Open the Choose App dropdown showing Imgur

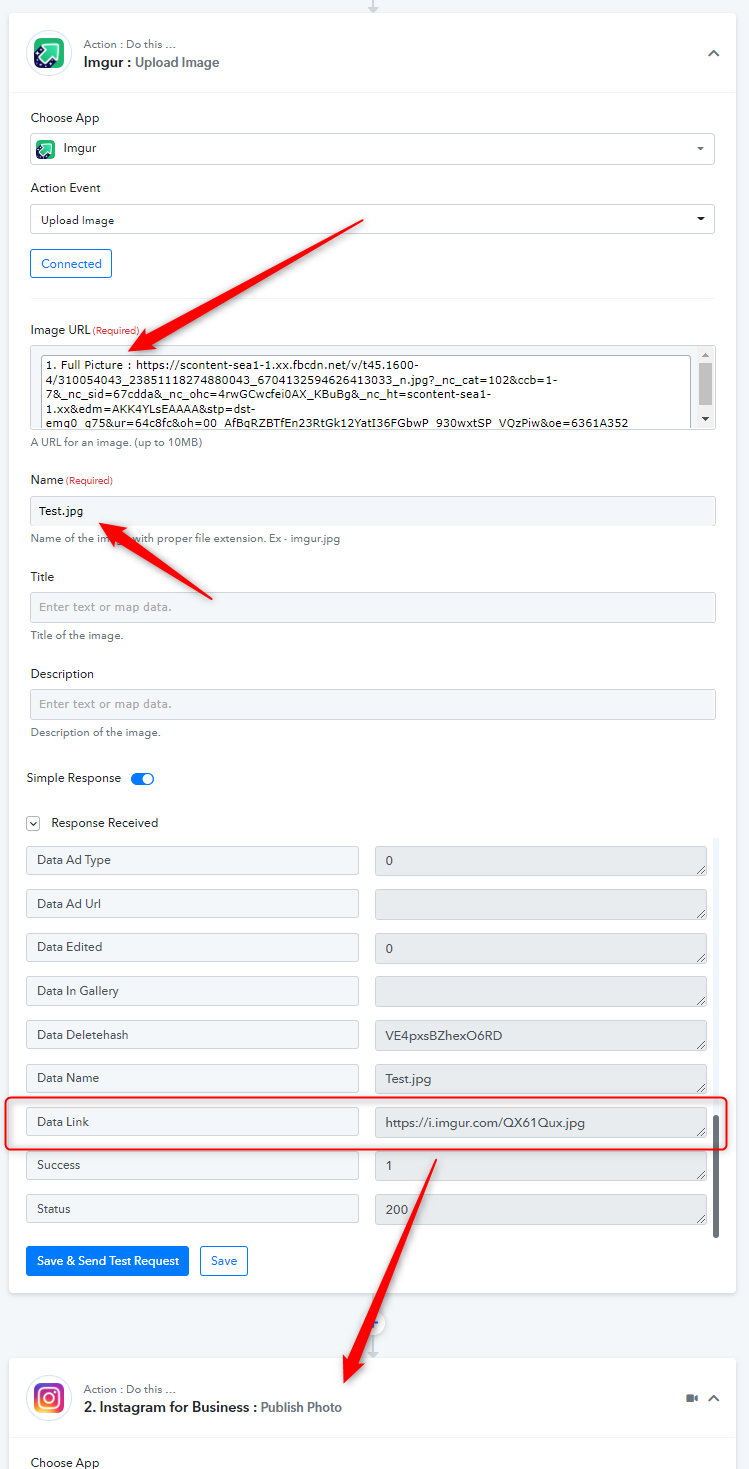click(372, 149)
